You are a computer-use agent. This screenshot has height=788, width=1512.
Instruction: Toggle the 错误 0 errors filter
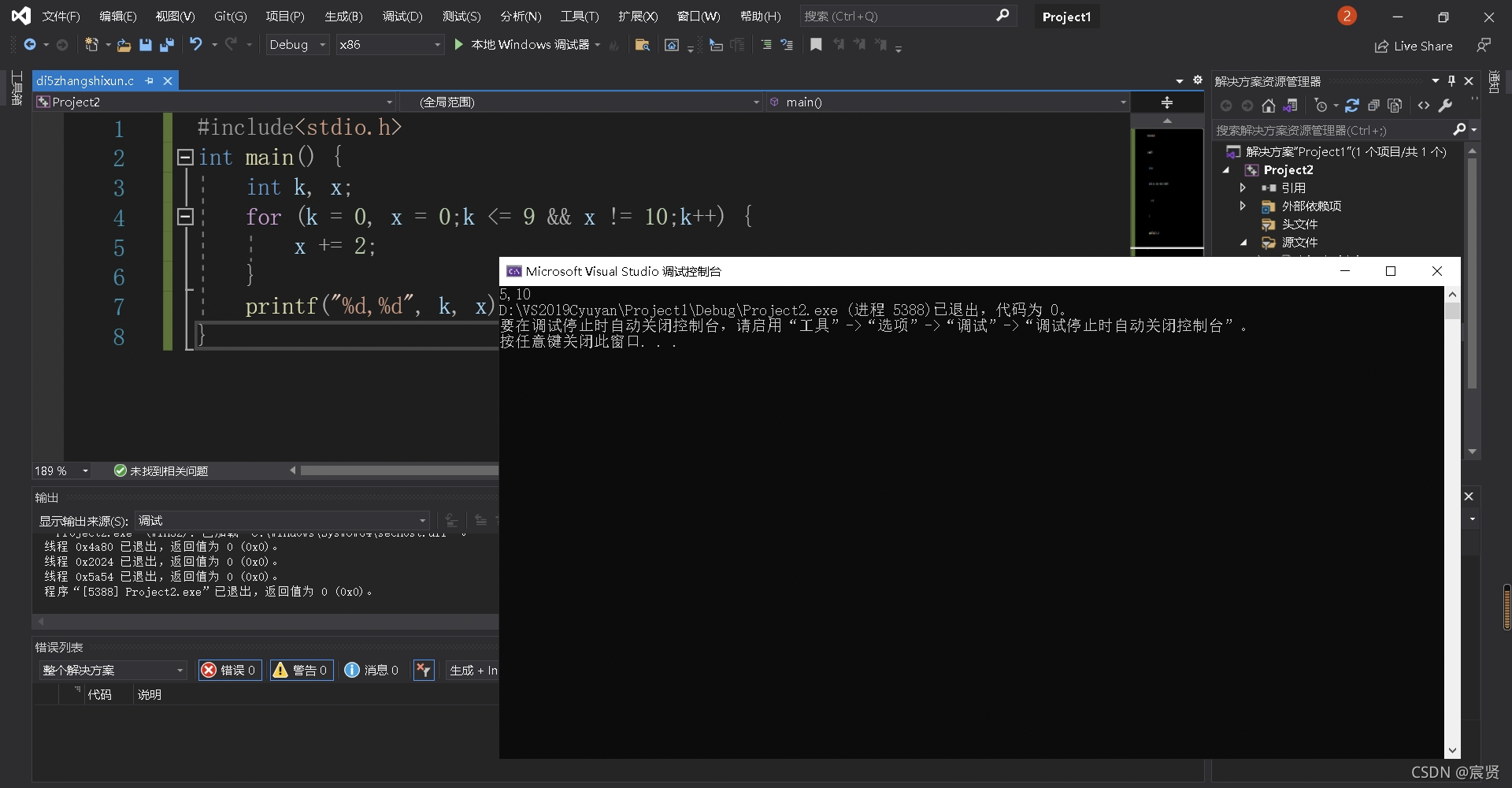click(x=229, y=670)
